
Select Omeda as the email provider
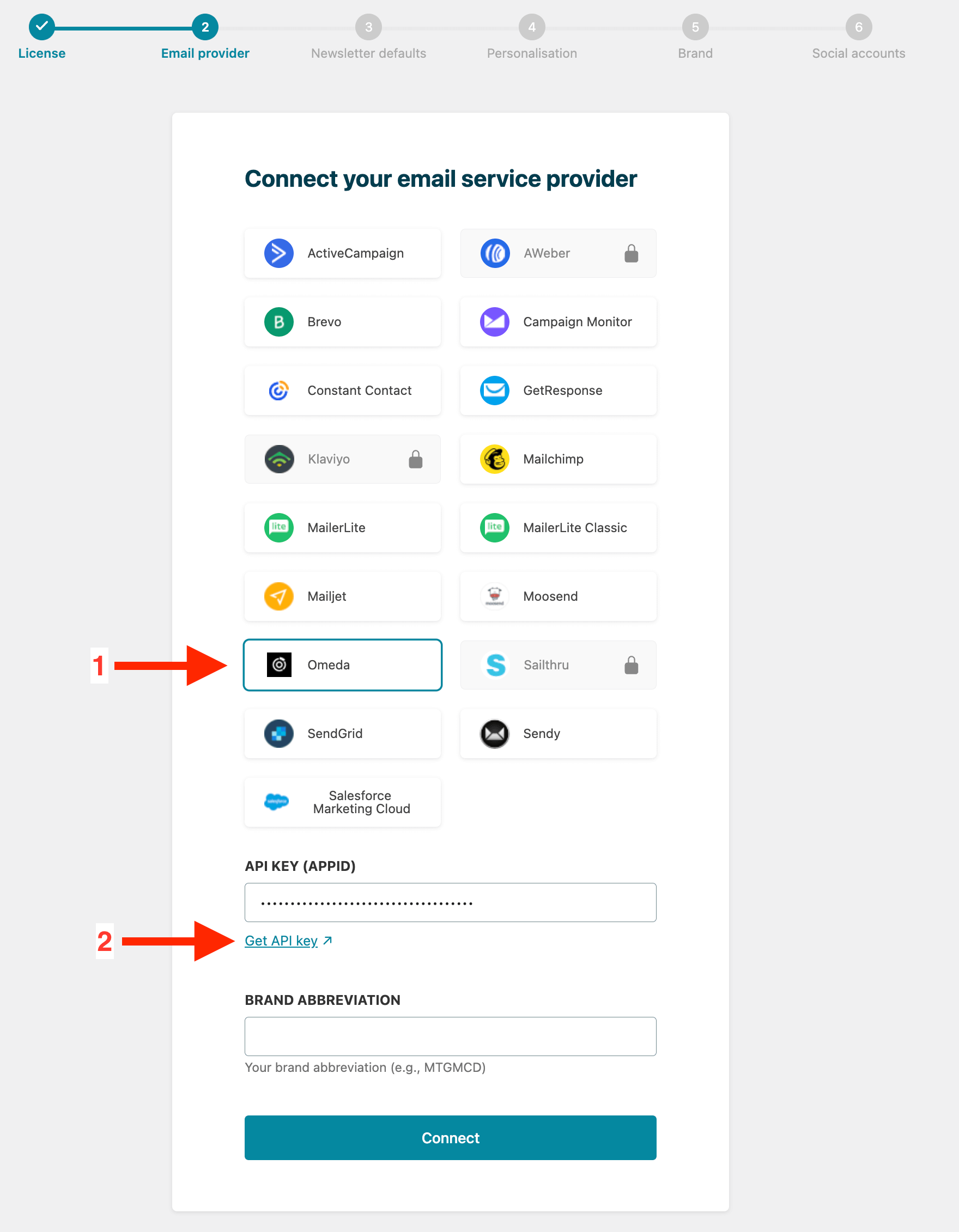[343, 665]
